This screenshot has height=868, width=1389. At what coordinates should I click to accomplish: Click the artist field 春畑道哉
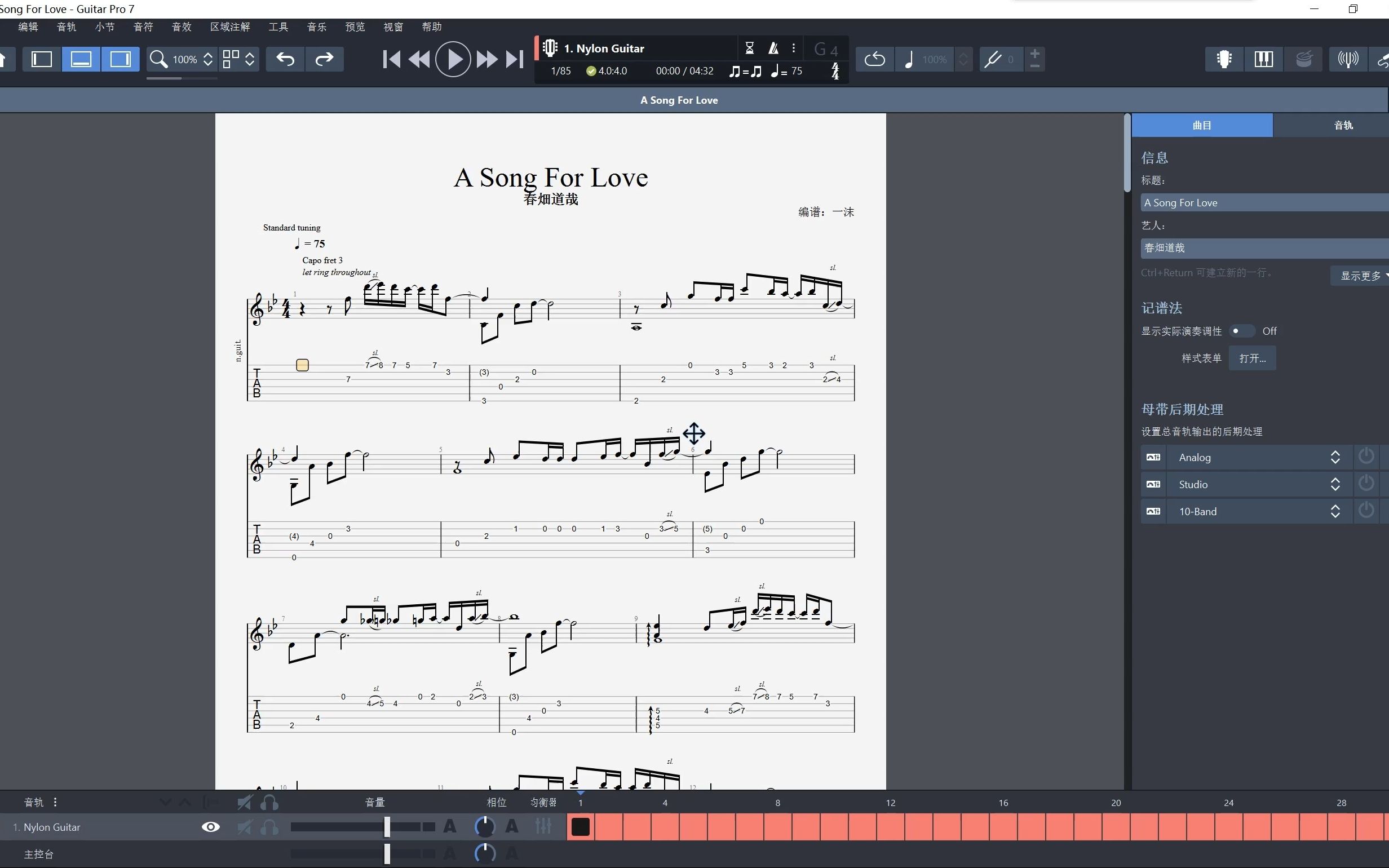pos(1264,248)
